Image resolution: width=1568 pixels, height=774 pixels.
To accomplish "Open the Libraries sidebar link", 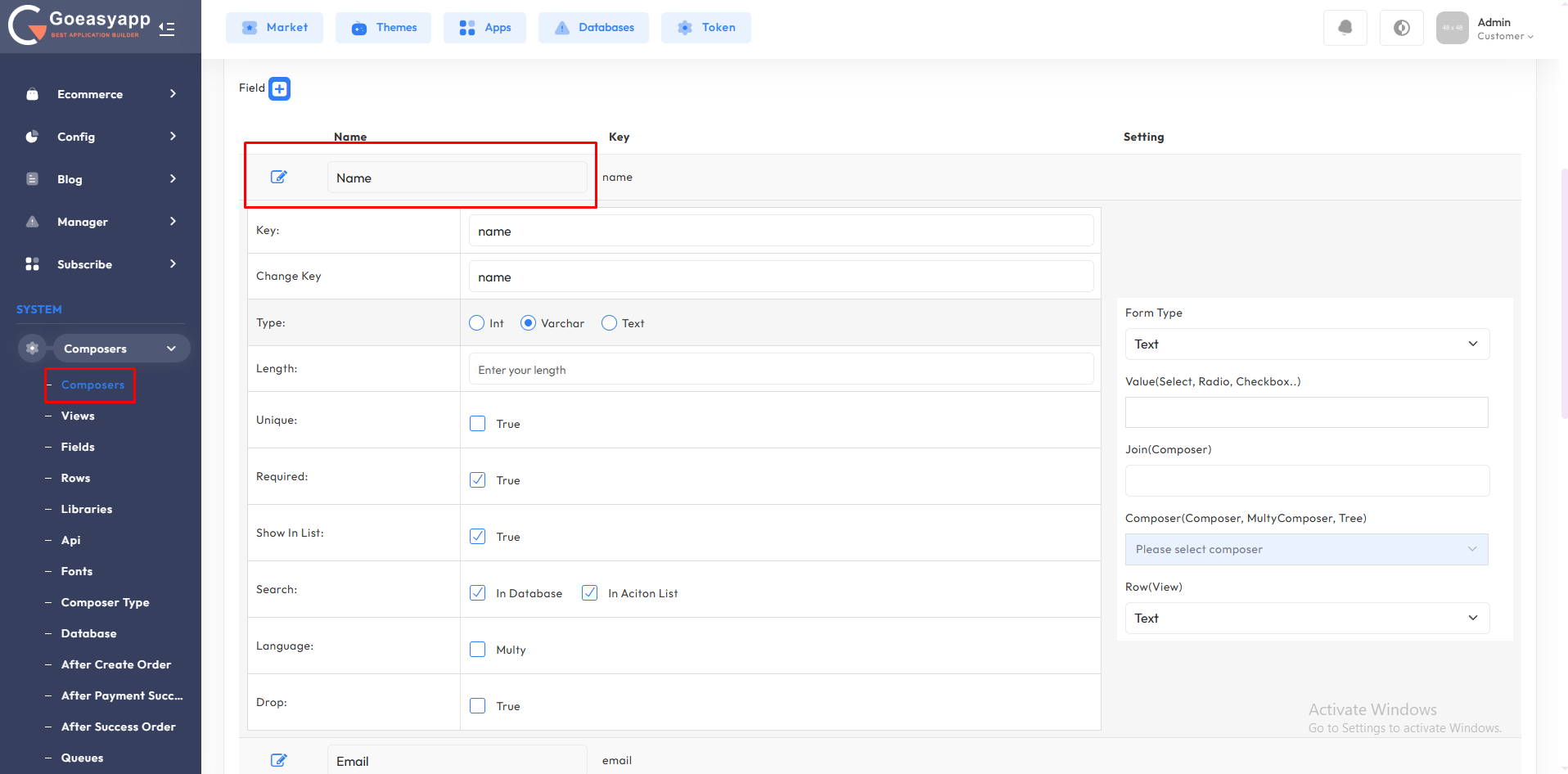I will pos(87,509).
